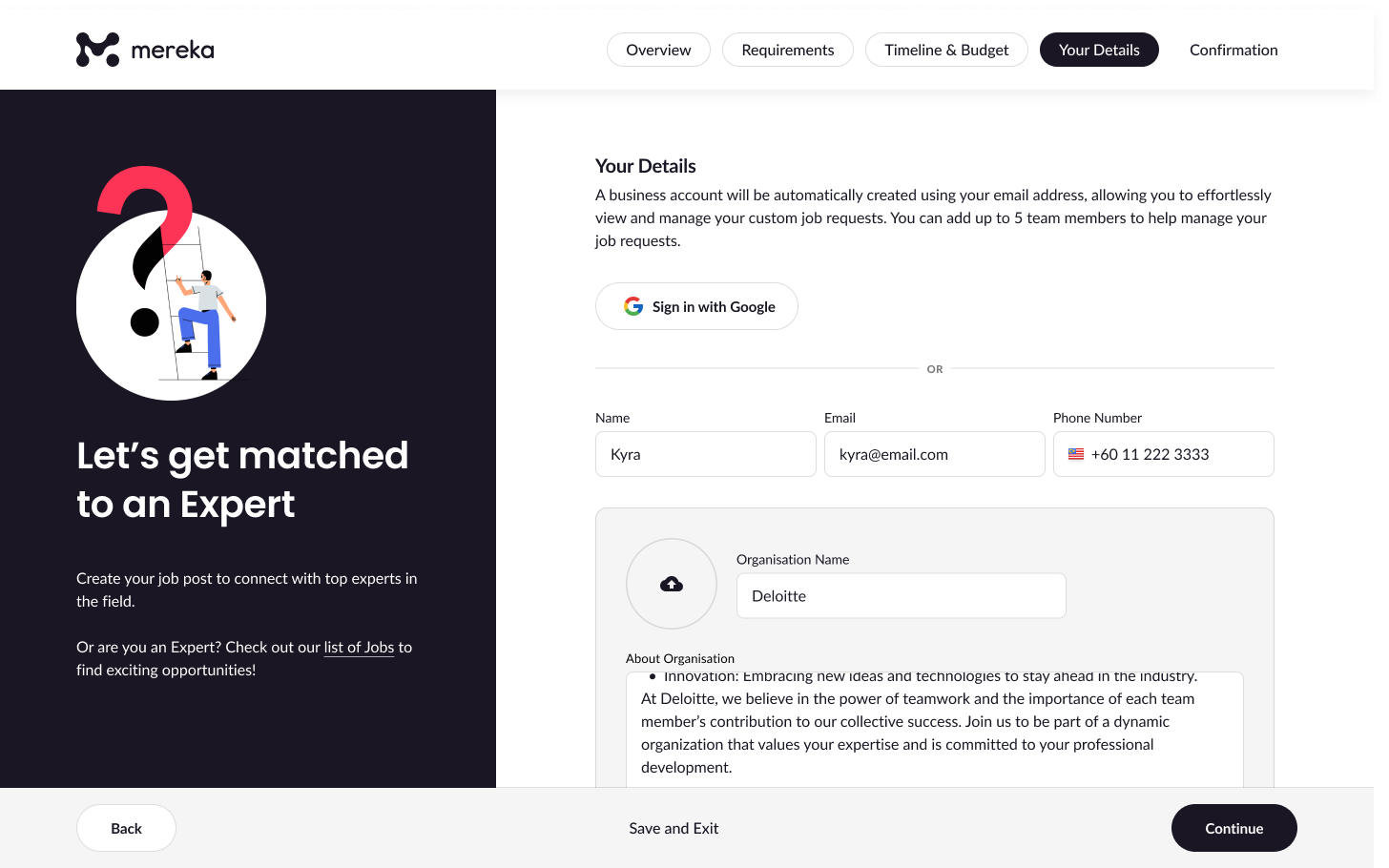Jump to the Confirmation step

[1234, 51]
